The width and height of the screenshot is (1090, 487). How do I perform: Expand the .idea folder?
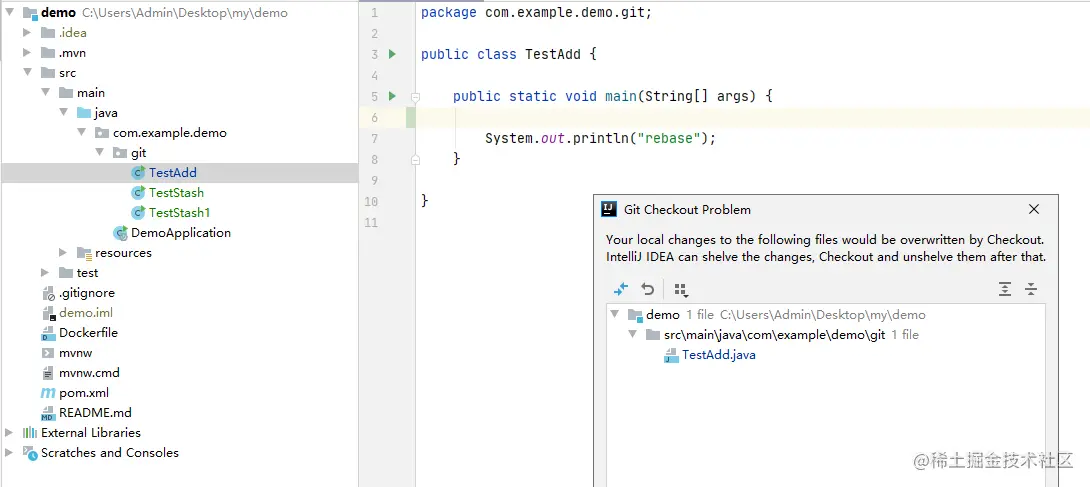(27, 33)
